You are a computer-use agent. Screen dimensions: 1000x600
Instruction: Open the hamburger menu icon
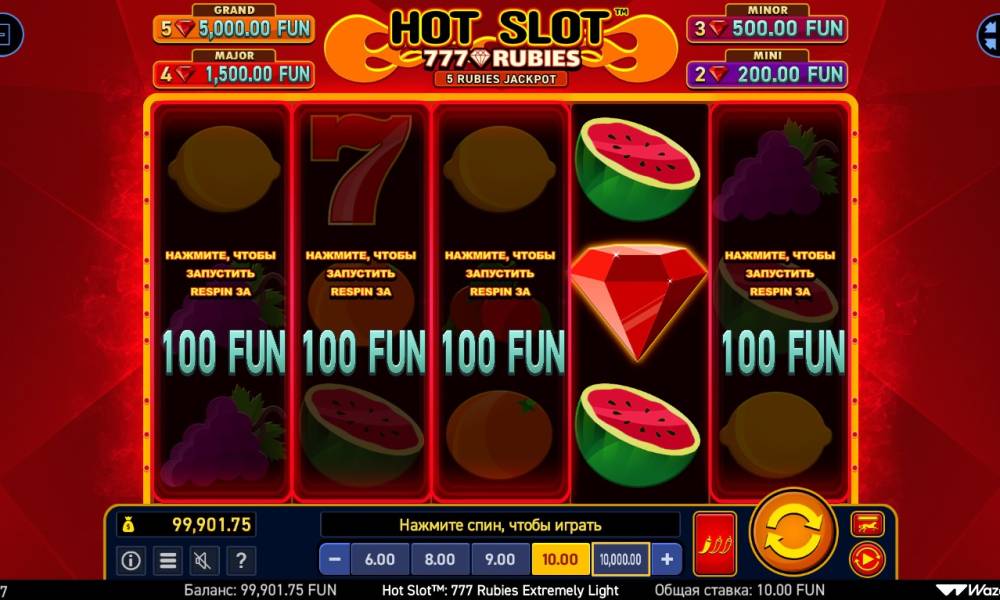(168, 560)
